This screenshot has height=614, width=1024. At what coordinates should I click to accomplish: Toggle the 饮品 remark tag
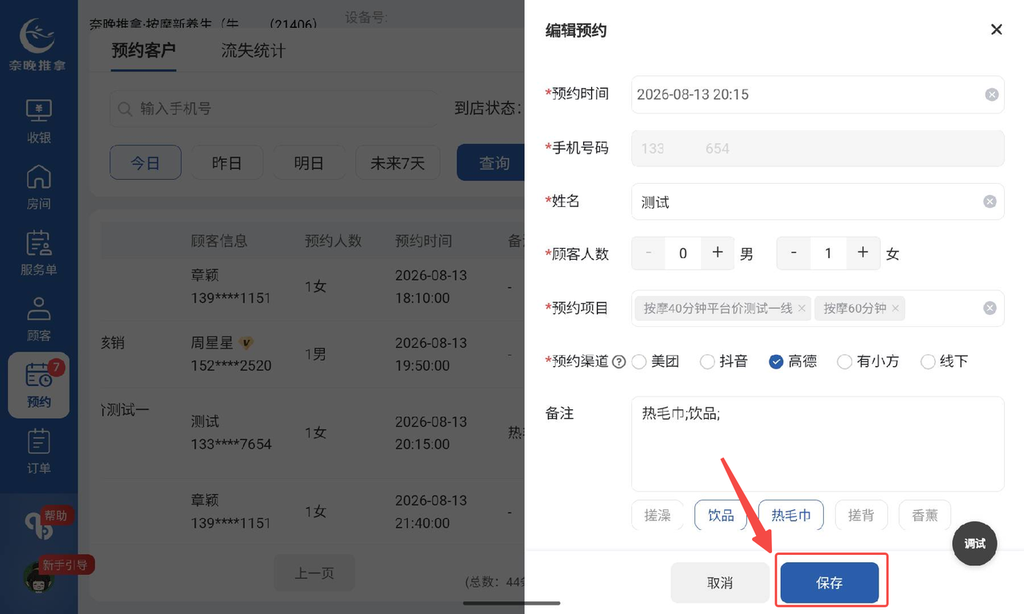pos(720,515)
